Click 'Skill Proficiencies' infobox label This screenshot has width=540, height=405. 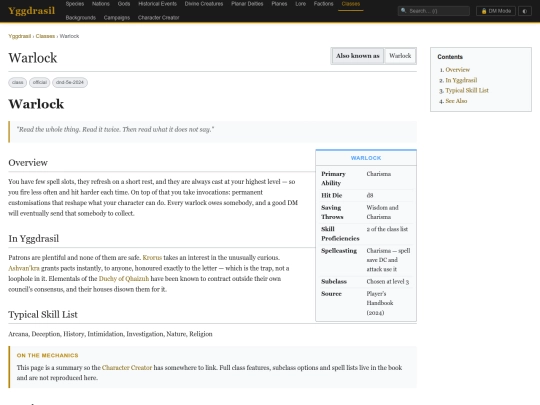pyautogui.click(x=340, y=234)
